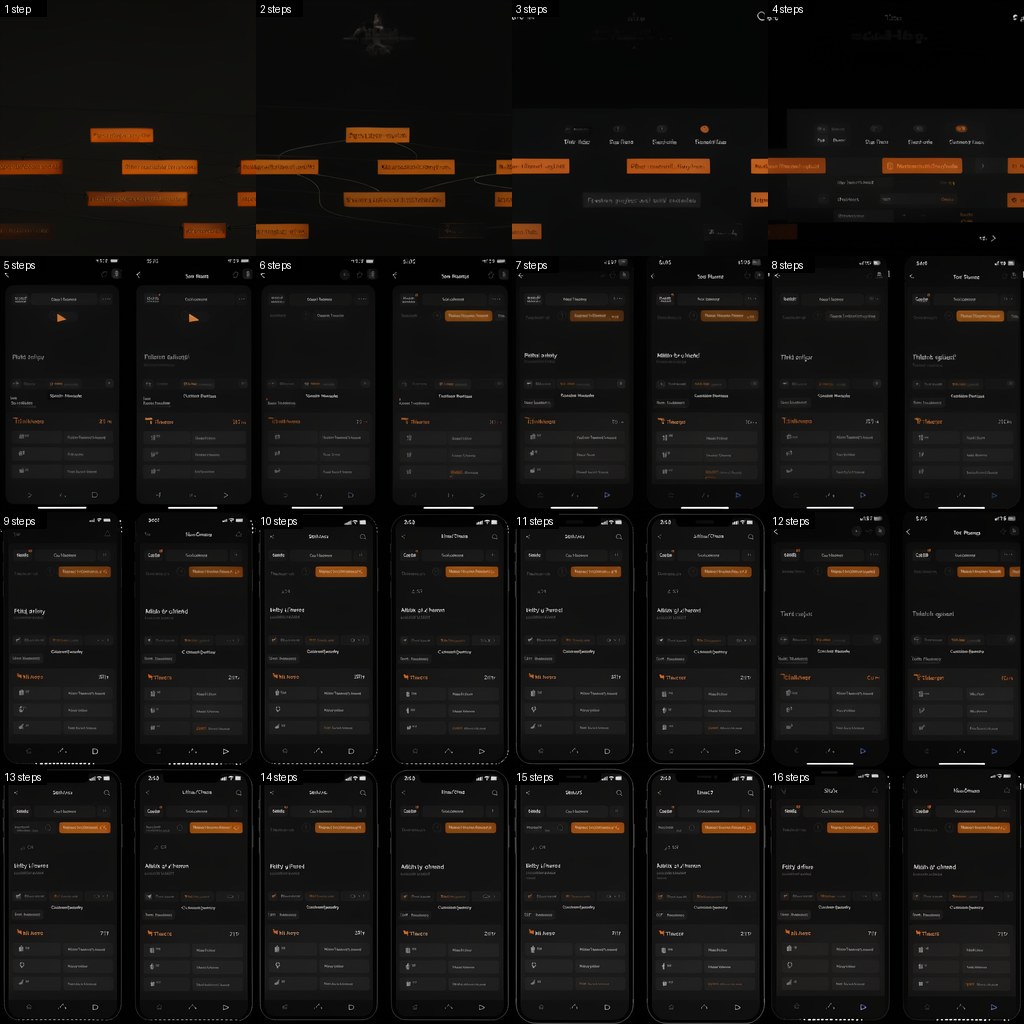Tap home nav icon in 15 steps right phone
Screen dimensions: 1024x1024
[x=671, y=1007]
